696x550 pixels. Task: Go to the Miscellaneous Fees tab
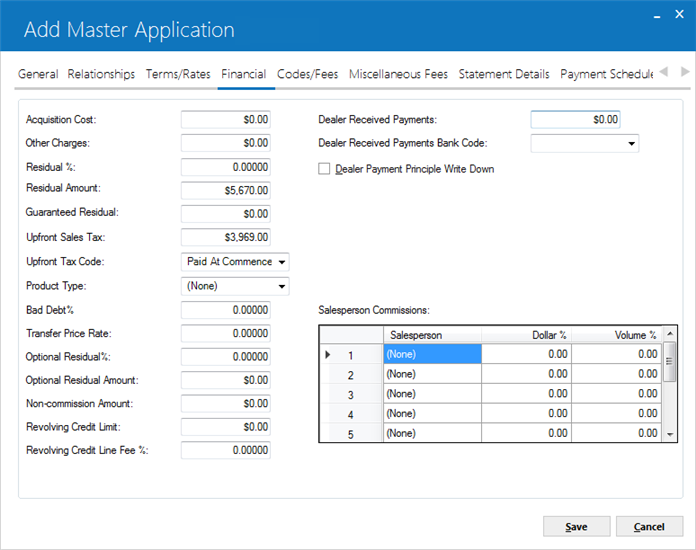pyautogui.click(x=398, y=74)
